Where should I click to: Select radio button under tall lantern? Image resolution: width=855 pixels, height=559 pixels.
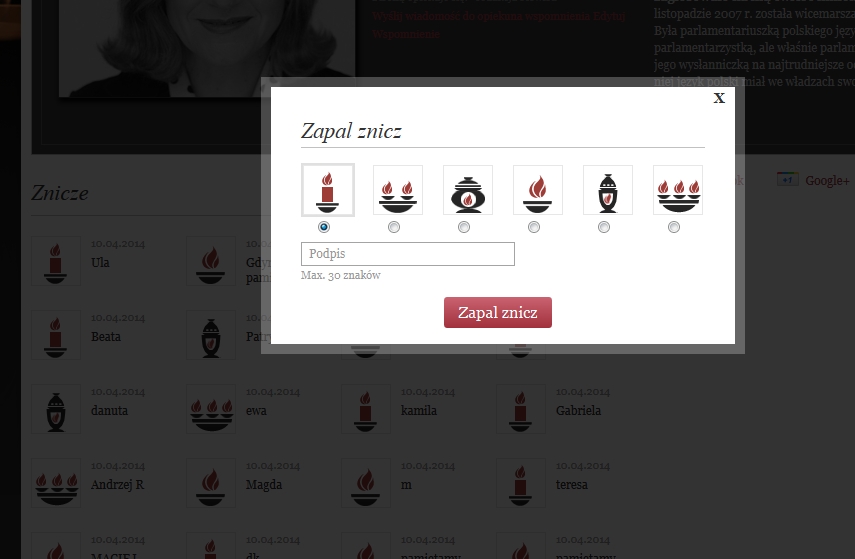tap(604, 227)
